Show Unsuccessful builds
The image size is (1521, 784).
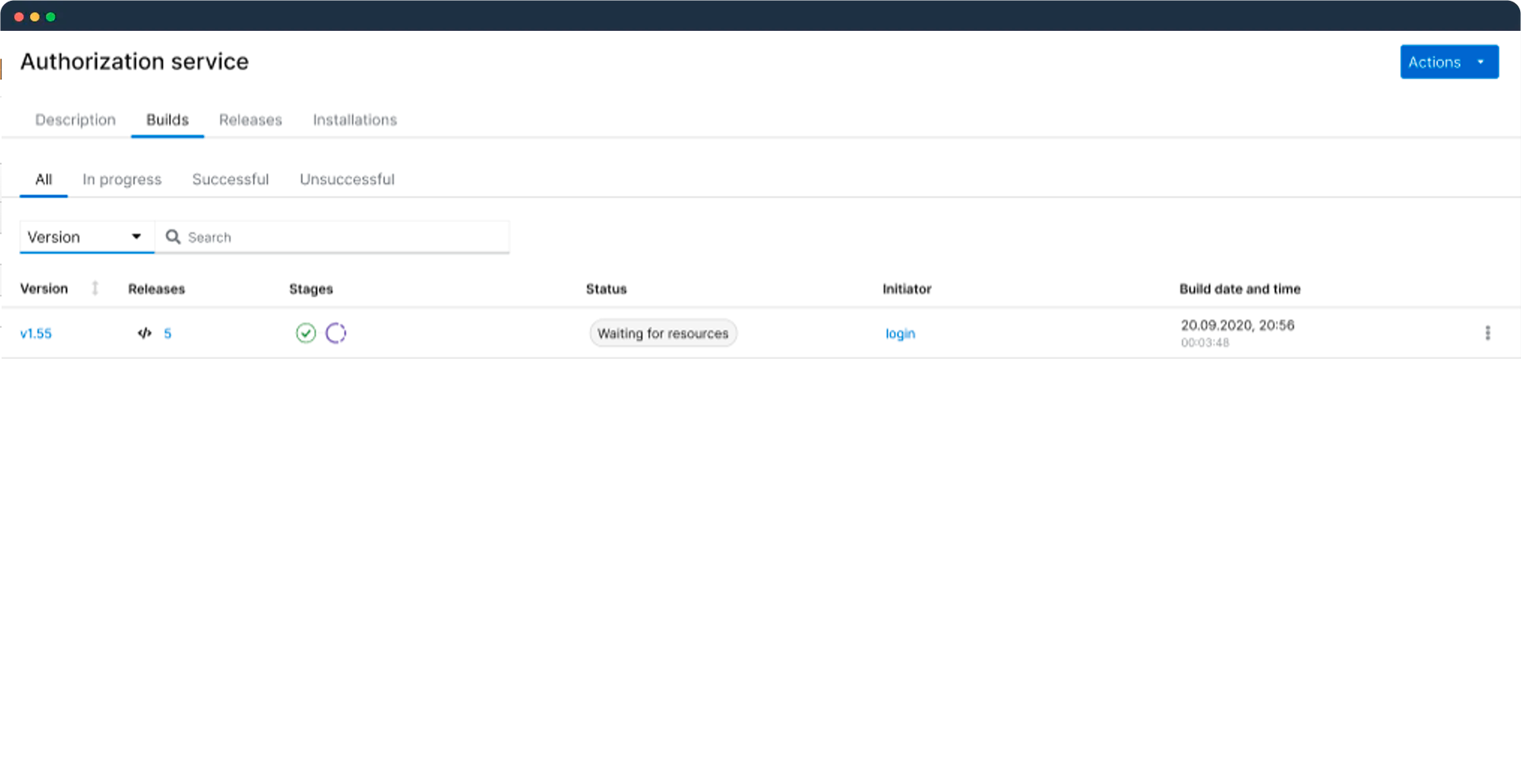click(346, 179)
